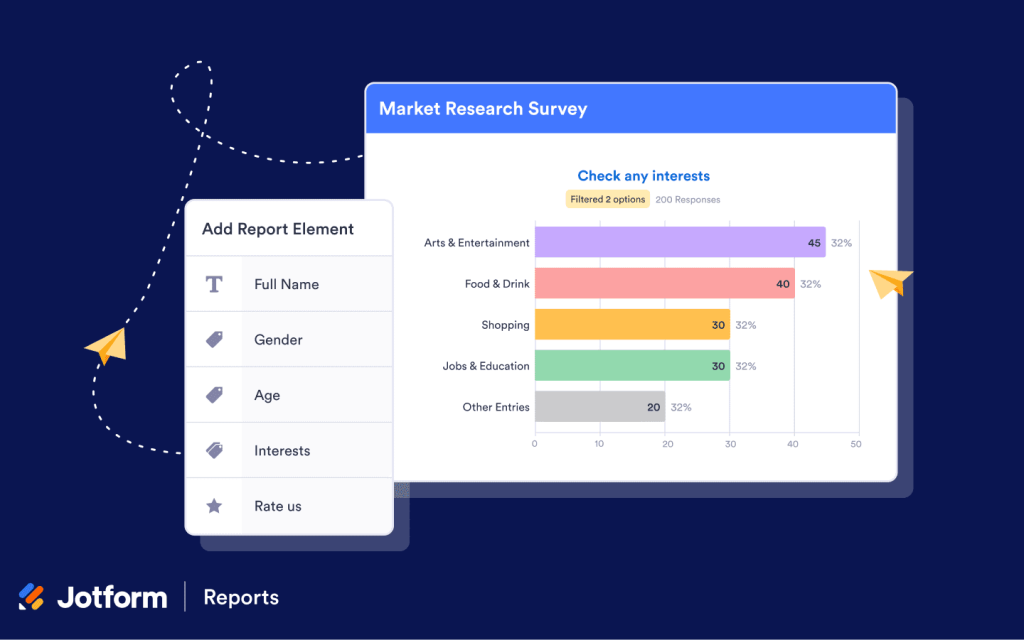Viewport: 1024px width, 640px height.
Task: Click the Reports label
Action: pos(240,597)
